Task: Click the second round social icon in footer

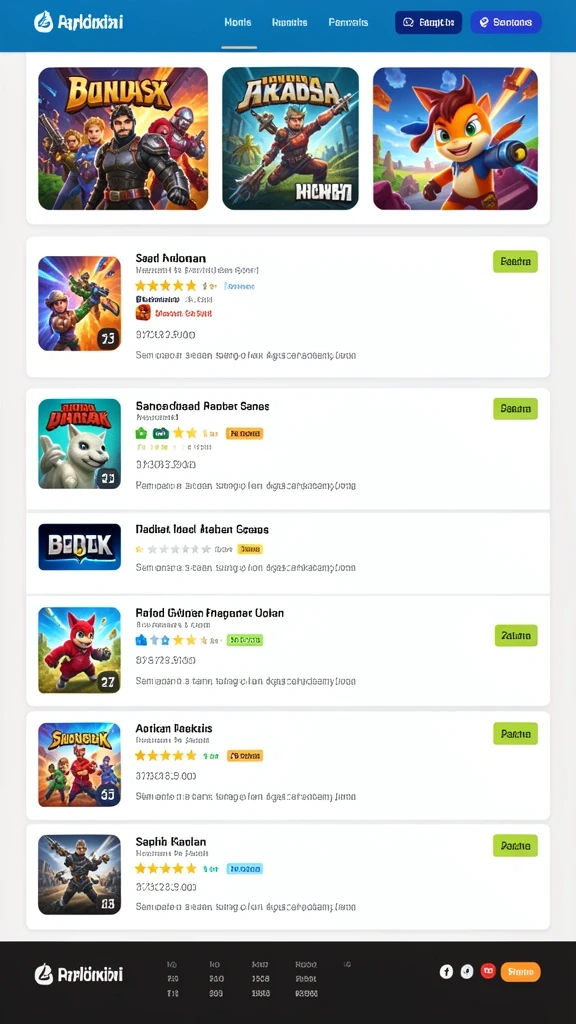Action: pyautogui.click(x=466, y=972)
